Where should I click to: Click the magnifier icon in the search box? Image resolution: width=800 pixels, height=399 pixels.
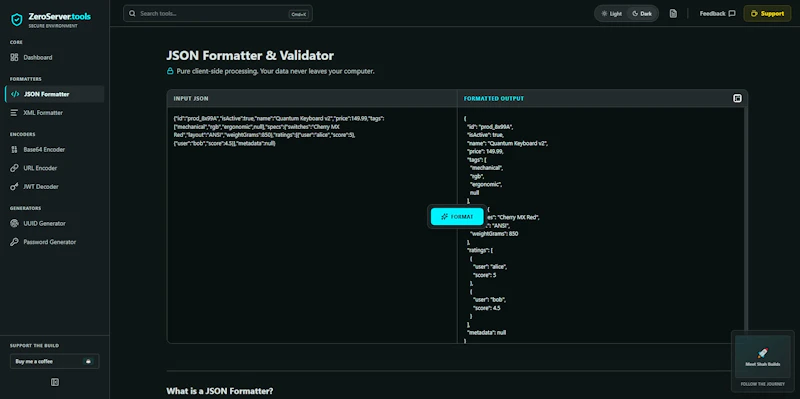[x=132, y=14]
